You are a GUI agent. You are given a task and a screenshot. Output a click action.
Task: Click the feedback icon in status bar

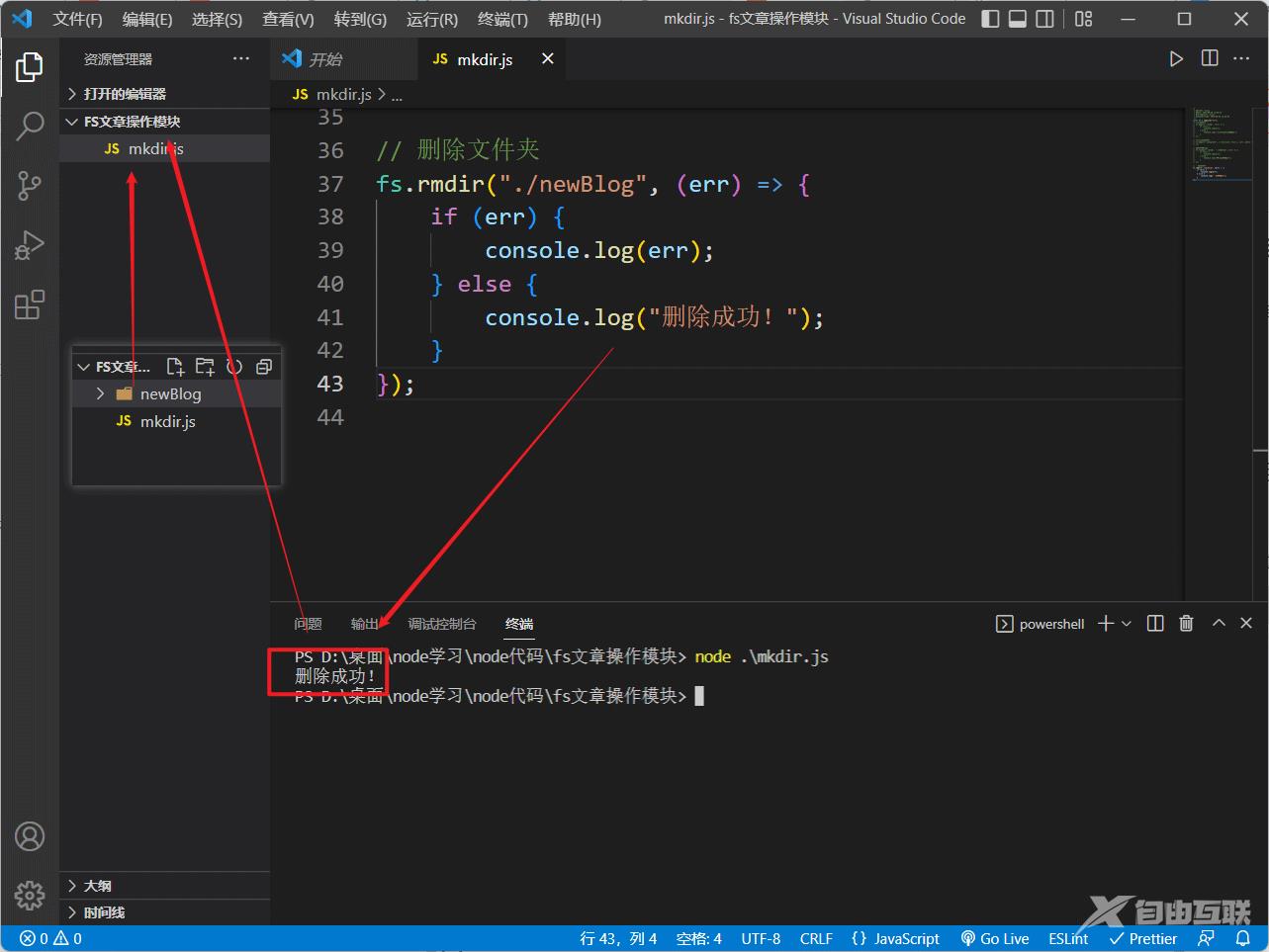click(x=1206, y=938)
